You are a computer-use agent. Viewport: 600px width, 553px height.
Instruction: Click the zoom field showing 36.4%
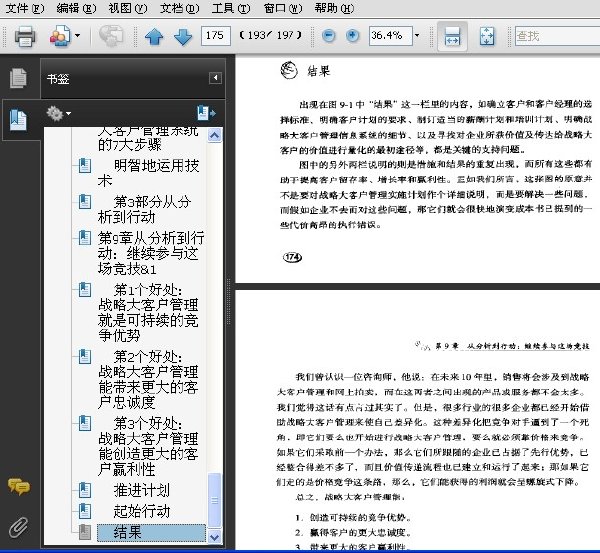390,36
